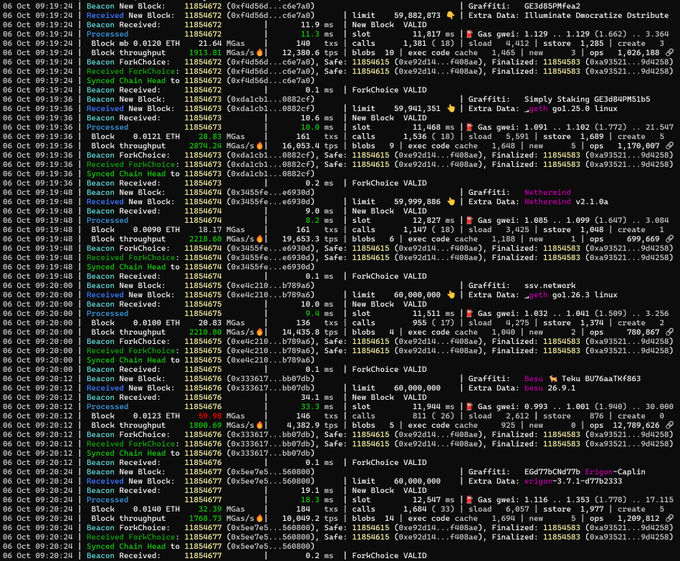Click 'Synced Chain Head' for block 11854677
680x561 pixels.
tap(126, 546)
